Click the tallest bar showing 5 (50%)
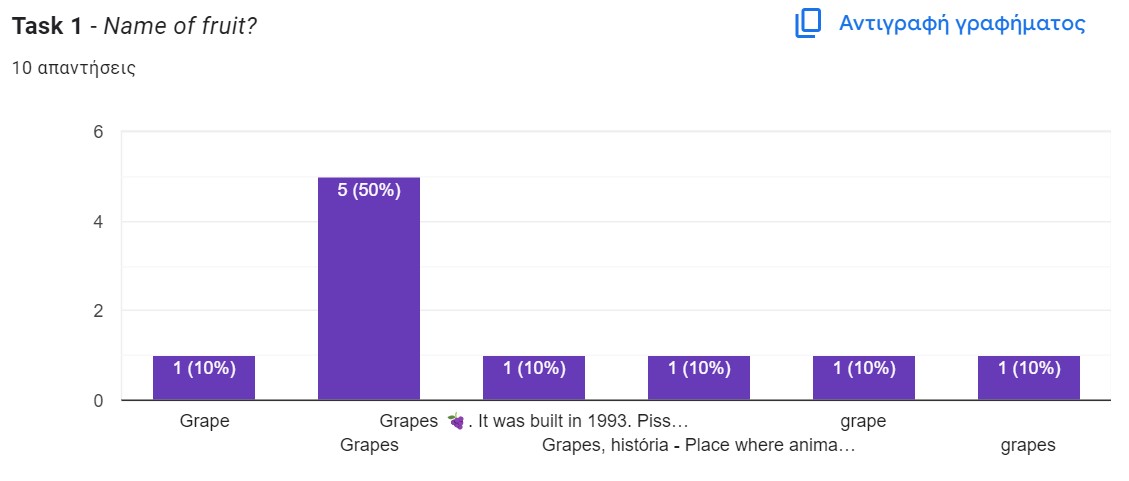The height and width of the screenshot is (481, 1129). pos(369,289)
